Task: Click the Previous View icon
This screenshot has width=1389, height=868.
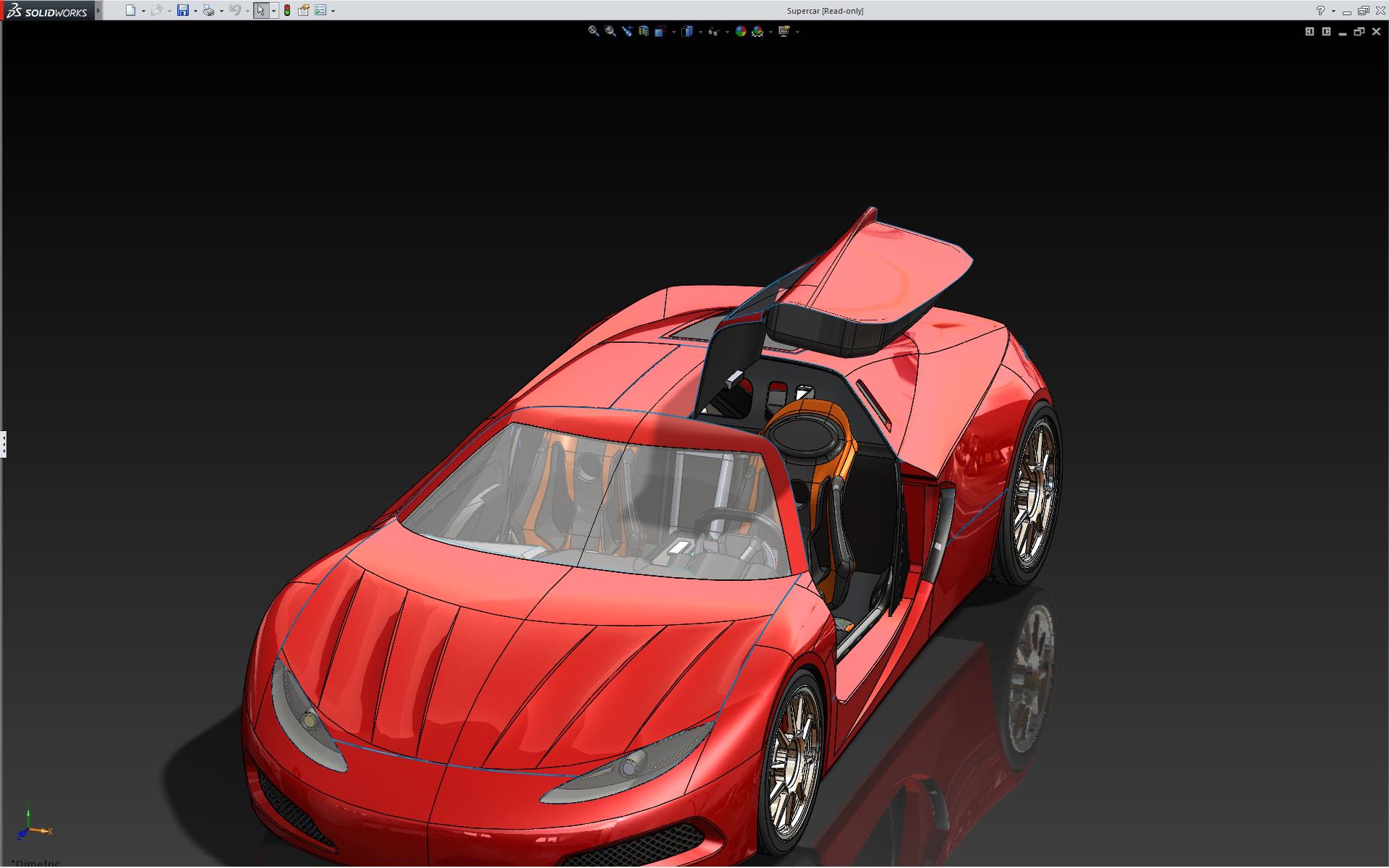Action: 626,31
